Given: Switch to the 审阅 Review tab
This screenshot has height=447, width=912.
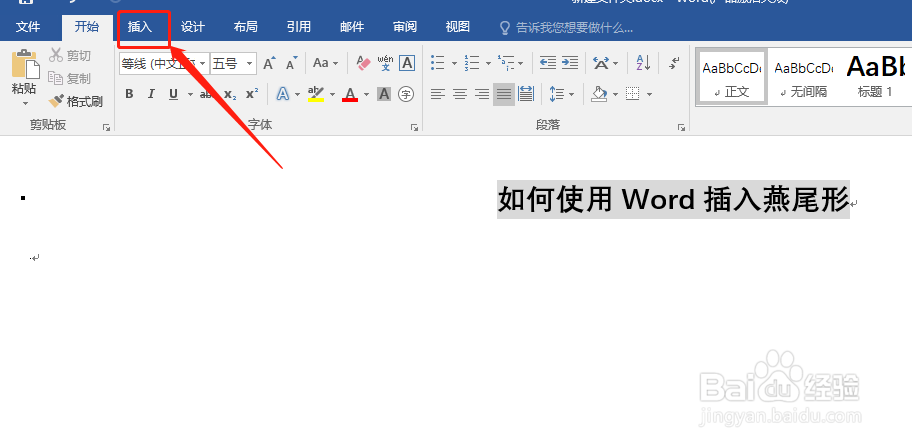Looking at the screenshot, I should pos(404,27).
